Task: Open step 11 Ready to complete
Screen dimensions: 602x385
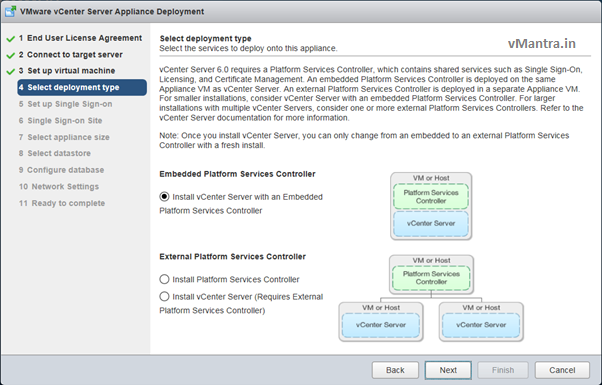Action: 62,203
